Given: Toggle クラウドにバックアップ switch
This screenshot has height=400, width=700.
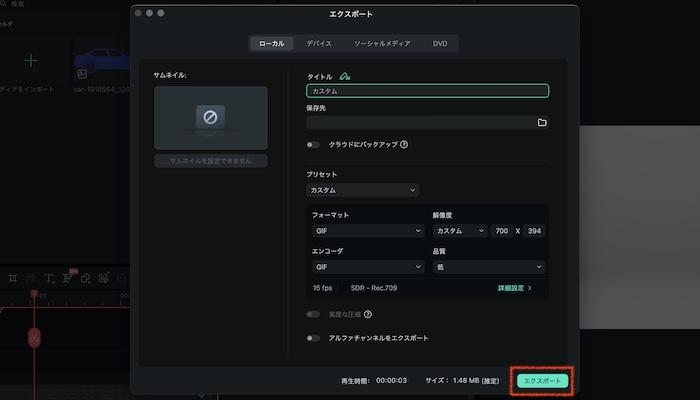Looking at the screenshot, I should pos(313,145).
